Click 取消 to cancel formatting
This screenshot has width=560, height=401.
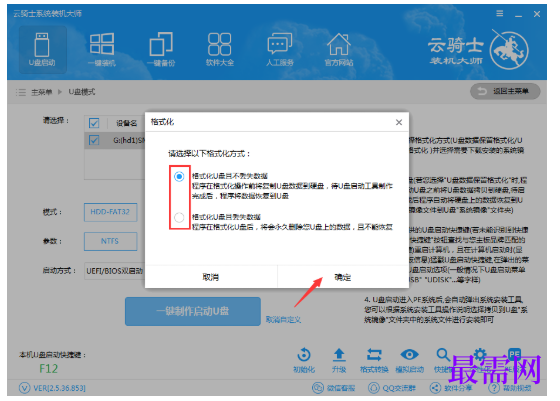coord(211,277)
